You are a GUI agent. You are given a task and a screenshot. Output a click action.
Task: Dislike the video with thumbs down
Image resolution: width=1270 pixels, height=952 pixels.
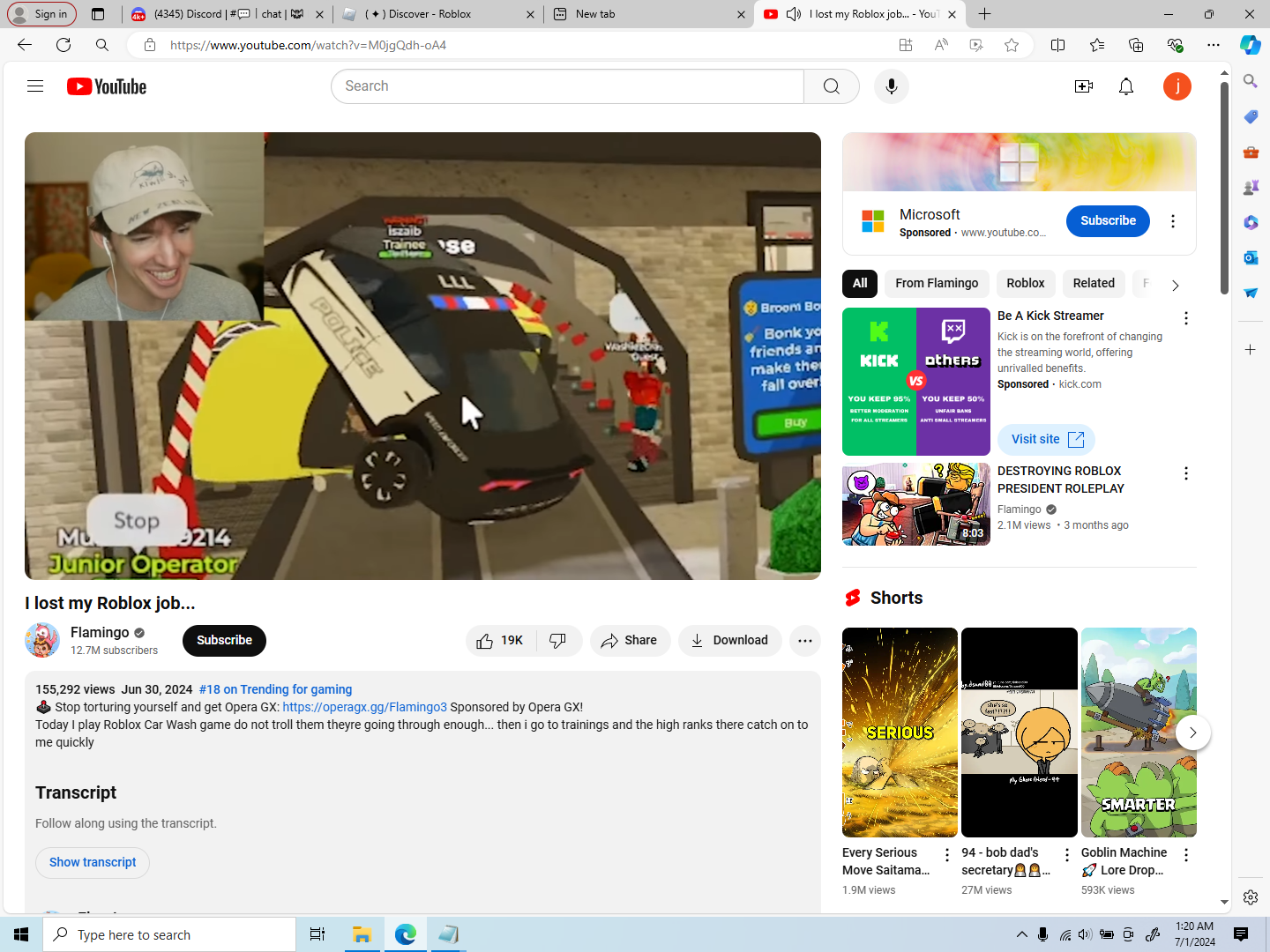pos(558,641)
